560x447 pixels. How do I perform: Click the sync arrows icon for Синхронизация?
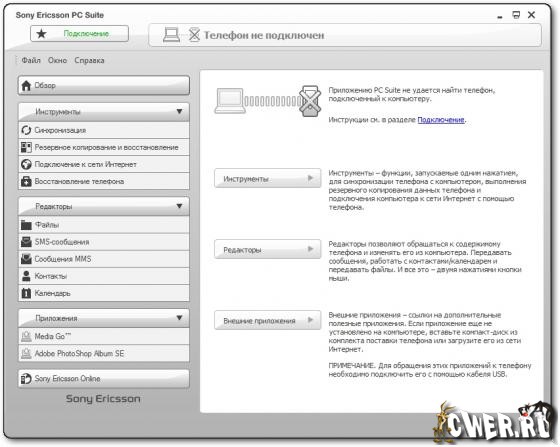26,130
